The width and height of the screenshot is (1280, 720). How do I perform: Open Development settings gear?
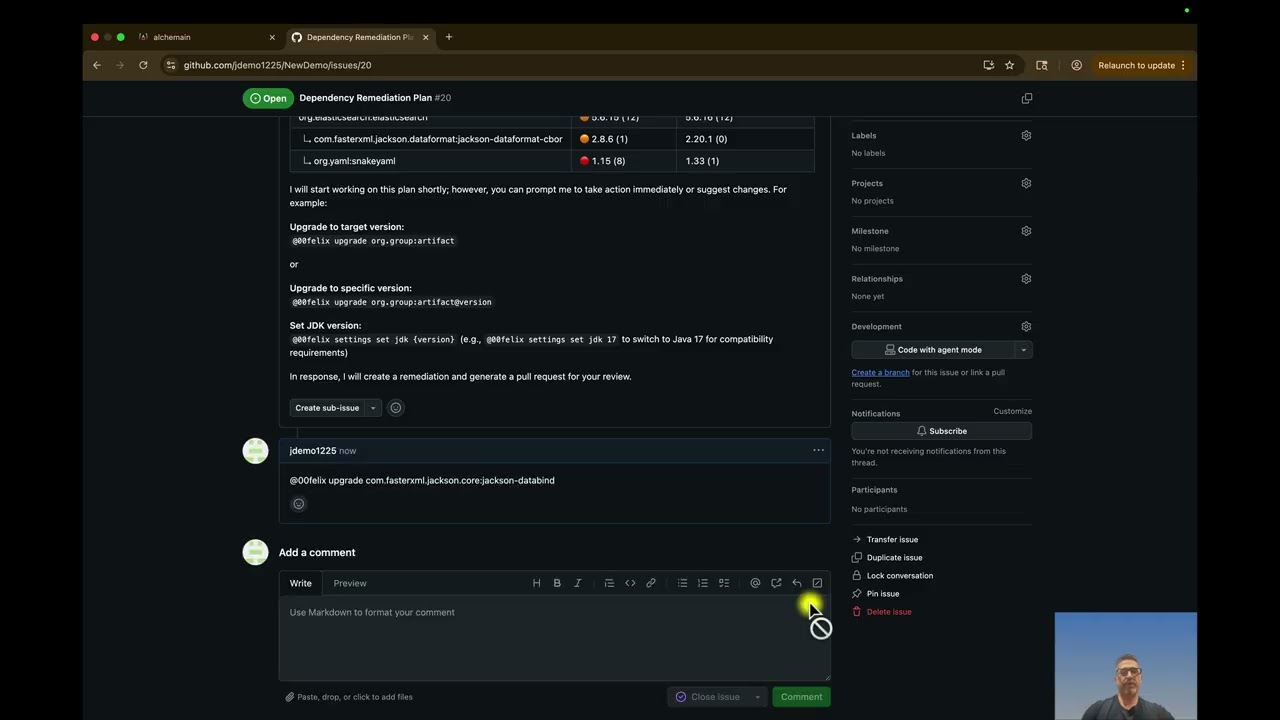point(1026,327)
